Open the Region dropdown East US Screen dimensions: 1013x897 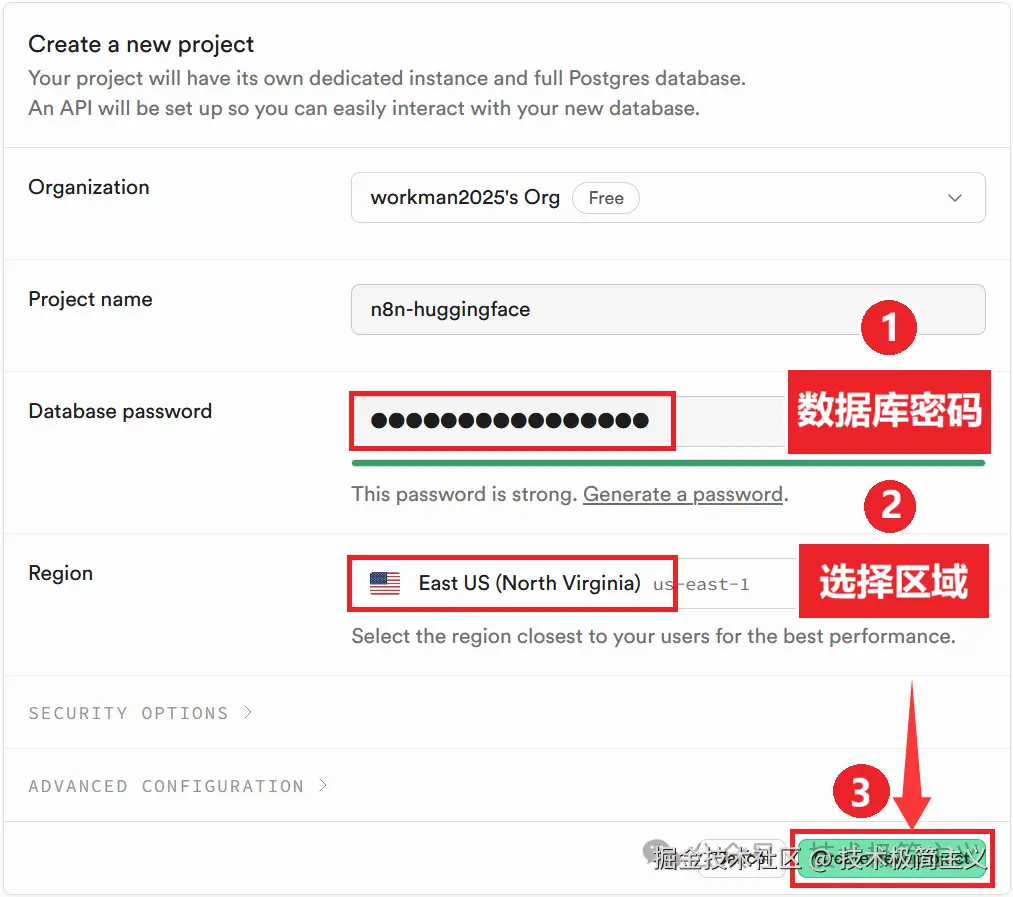pyautogui.click(x=572, y=584)
